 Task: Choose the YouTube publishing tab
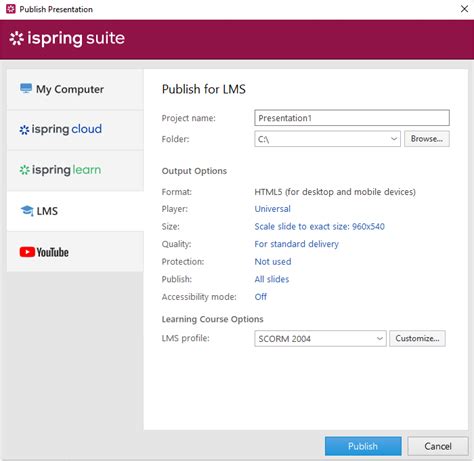pos(75,252)
